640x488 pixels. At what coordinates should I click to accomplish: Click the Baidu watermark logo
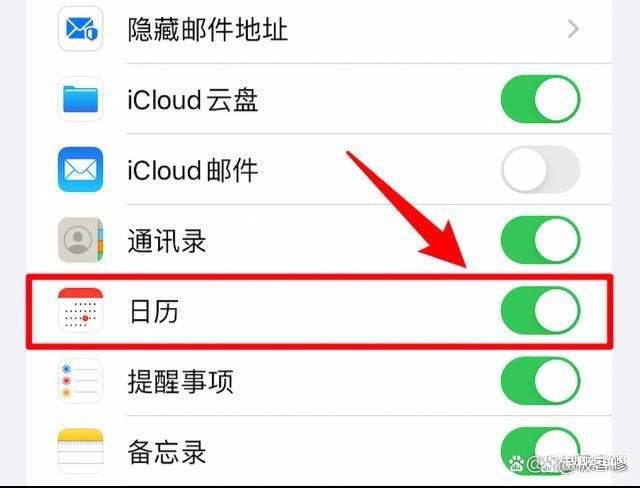516,464
